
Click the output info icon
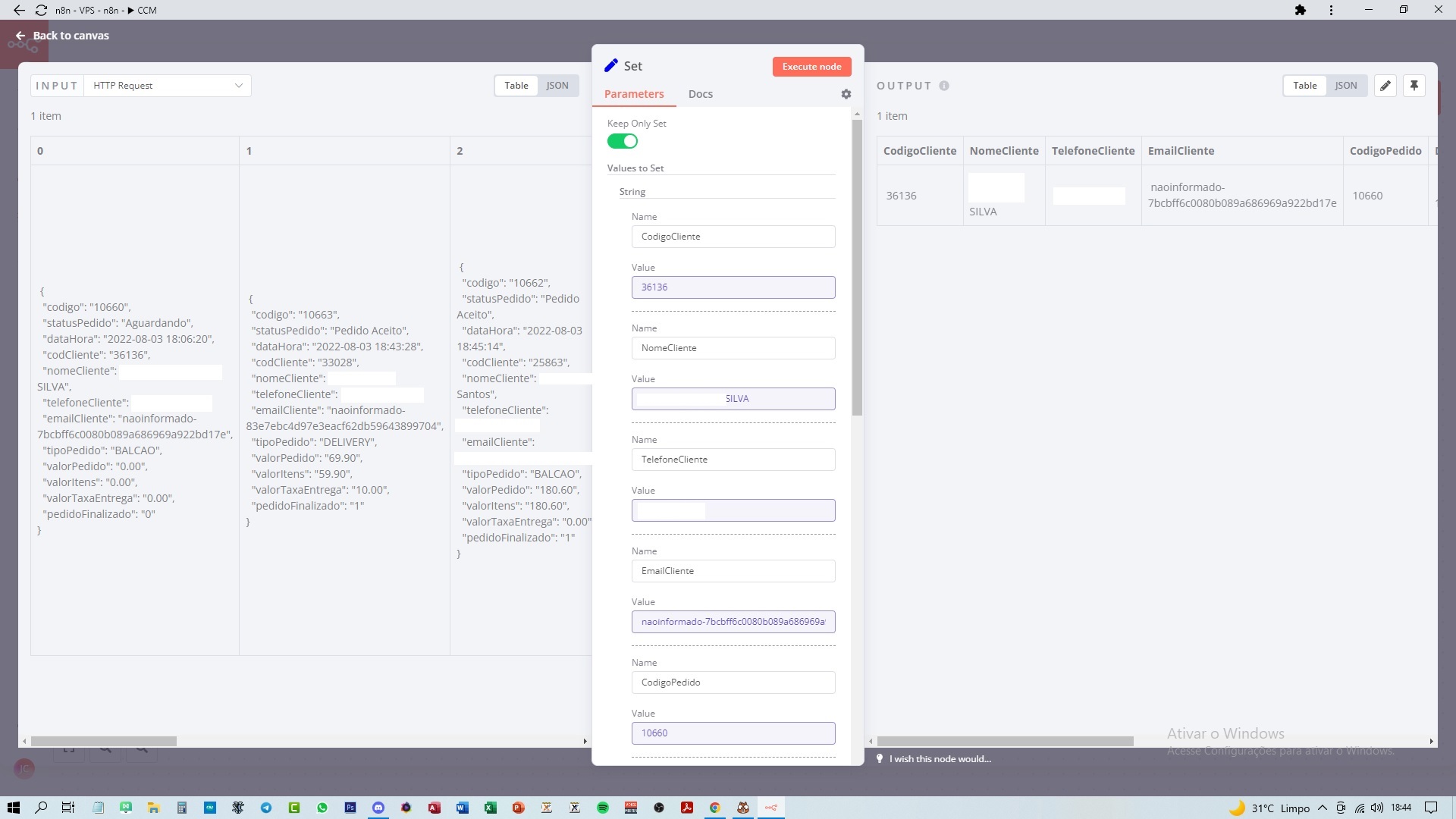(x=944, y=86)
